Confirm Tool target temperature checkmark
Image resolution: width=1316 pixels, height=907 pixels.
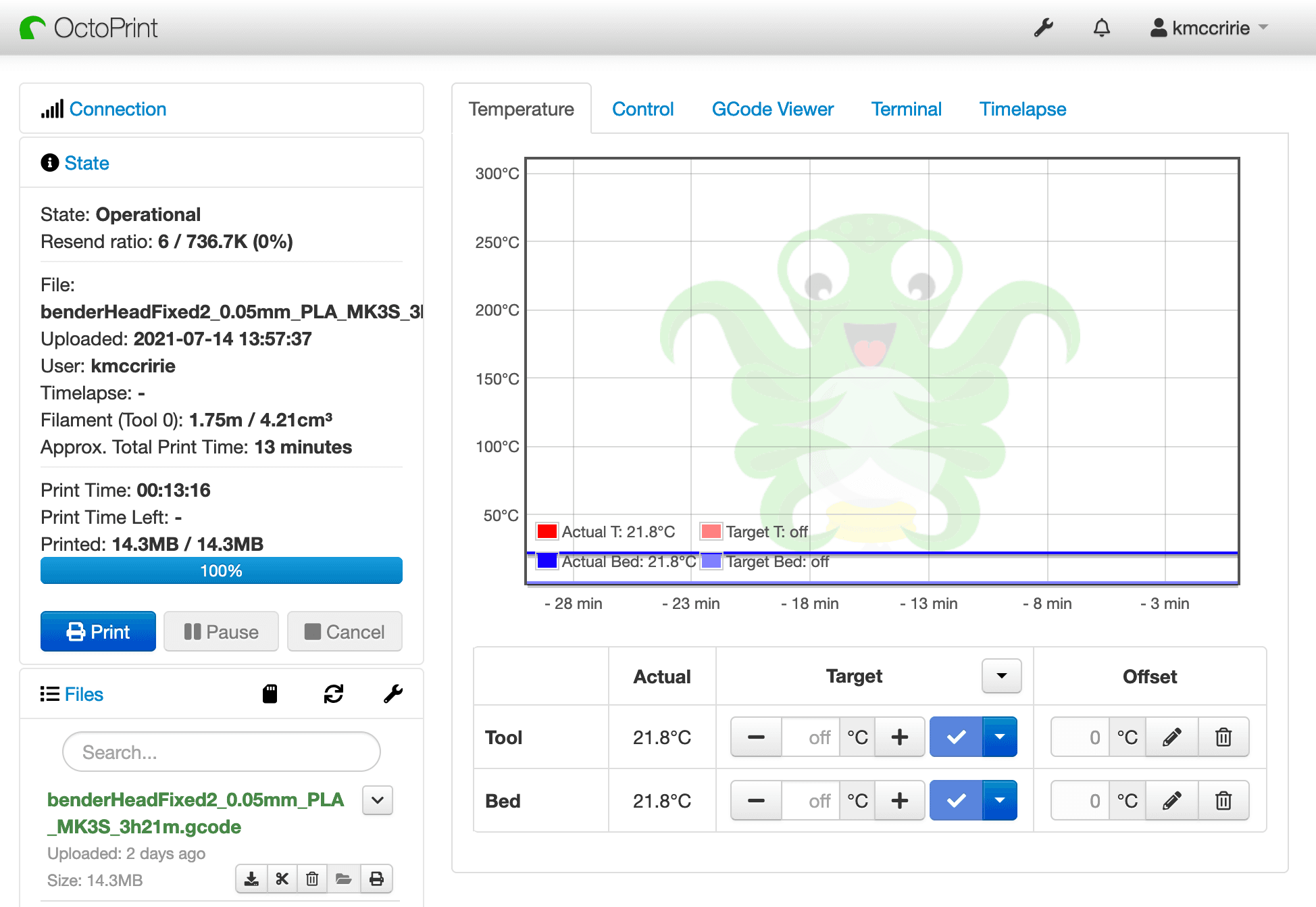956,737
